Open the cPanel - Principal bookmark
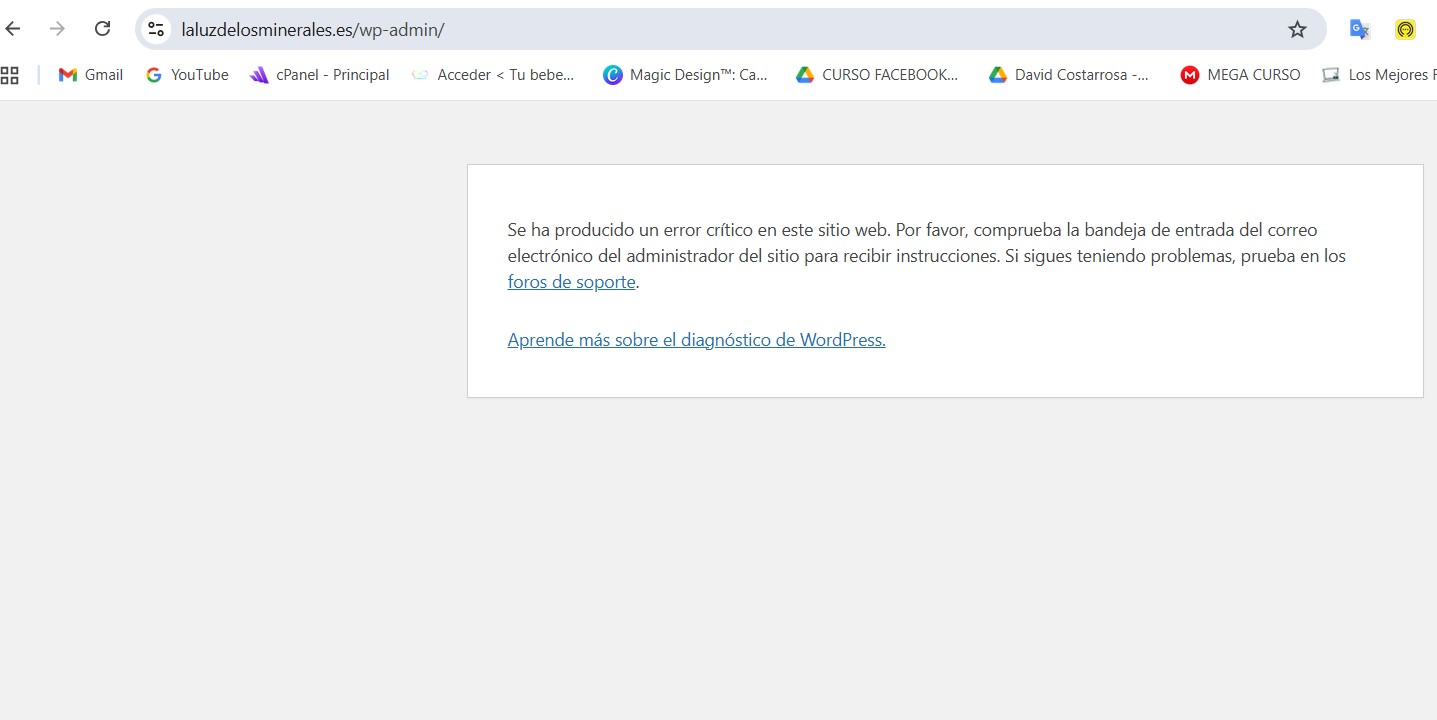 point(320,75)
